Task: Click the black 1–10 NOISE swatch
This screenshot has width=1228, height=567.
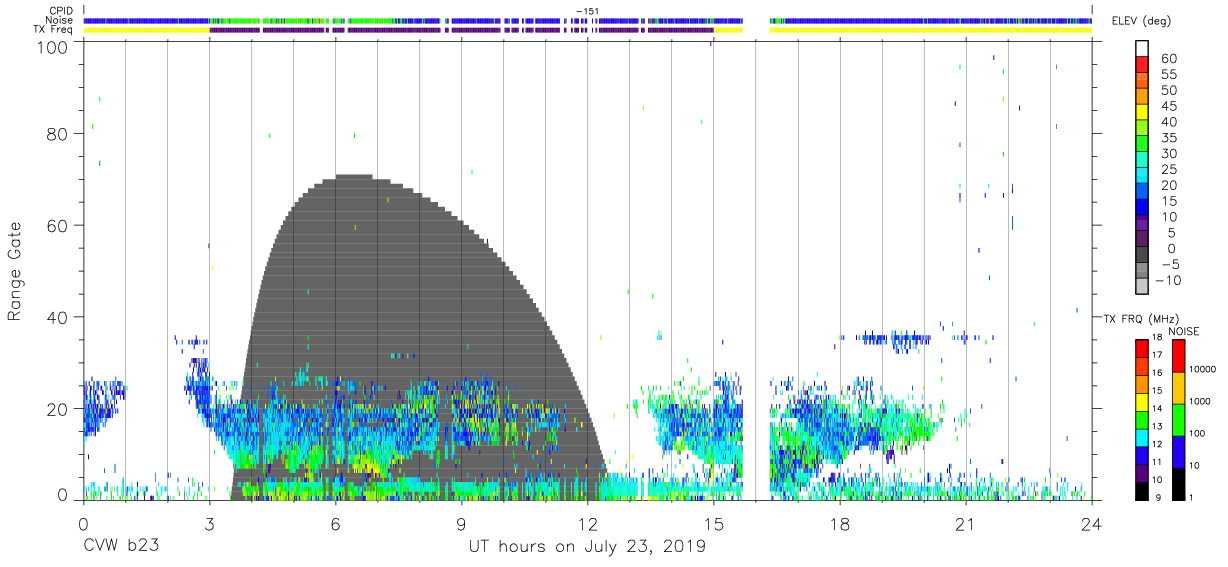Action: 1177,484
